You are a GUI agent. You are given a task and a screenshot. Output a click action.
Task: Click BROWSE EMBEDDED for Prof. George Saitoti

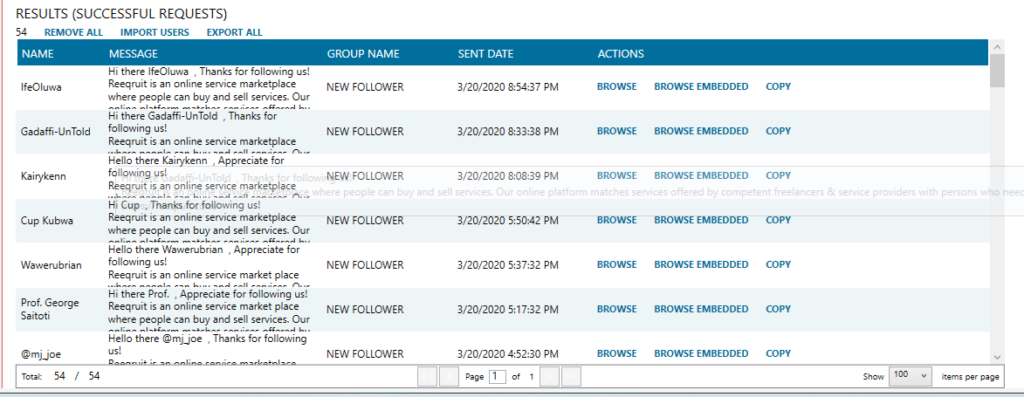[701, 309]
